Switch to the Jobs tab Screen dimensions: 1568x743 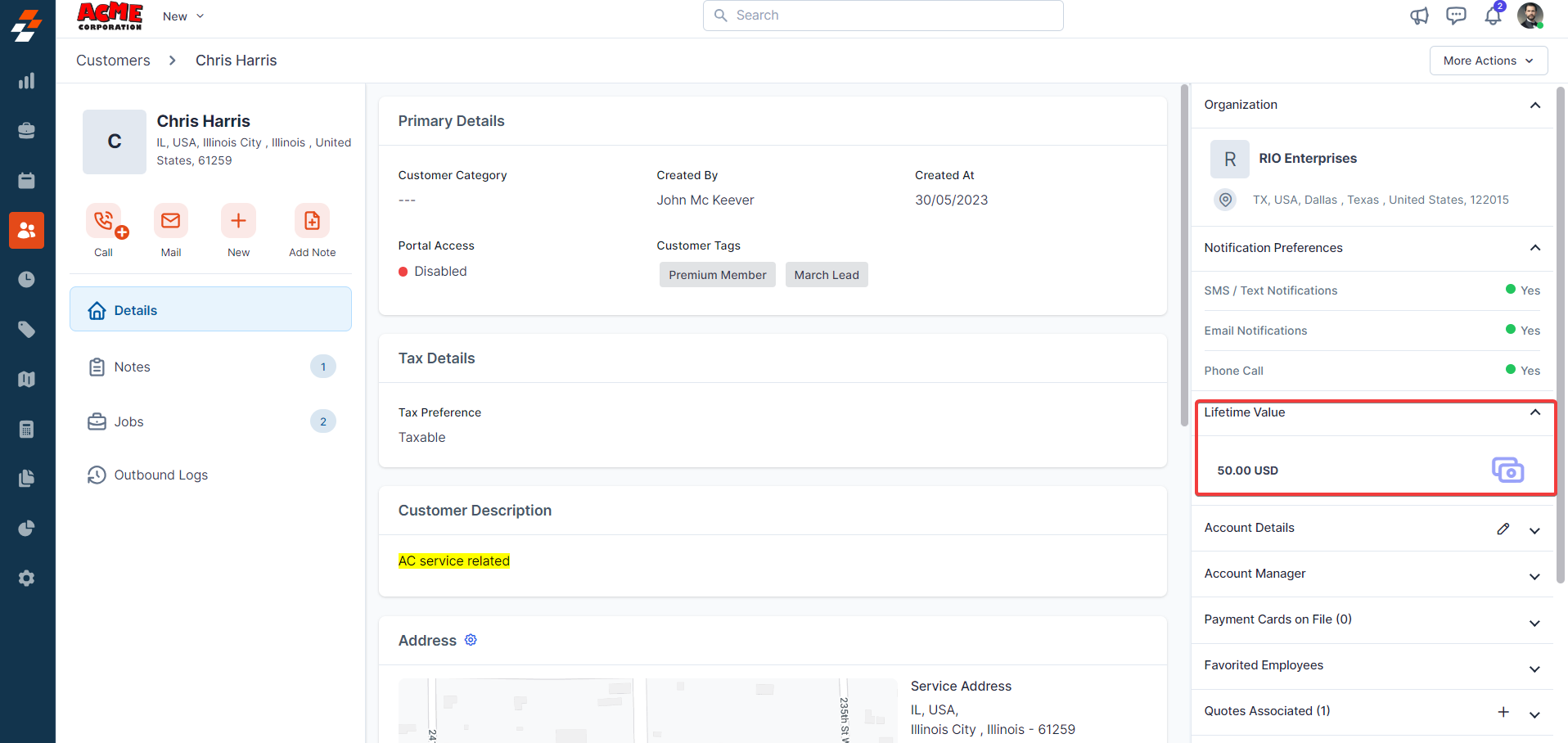click(129, 421)
